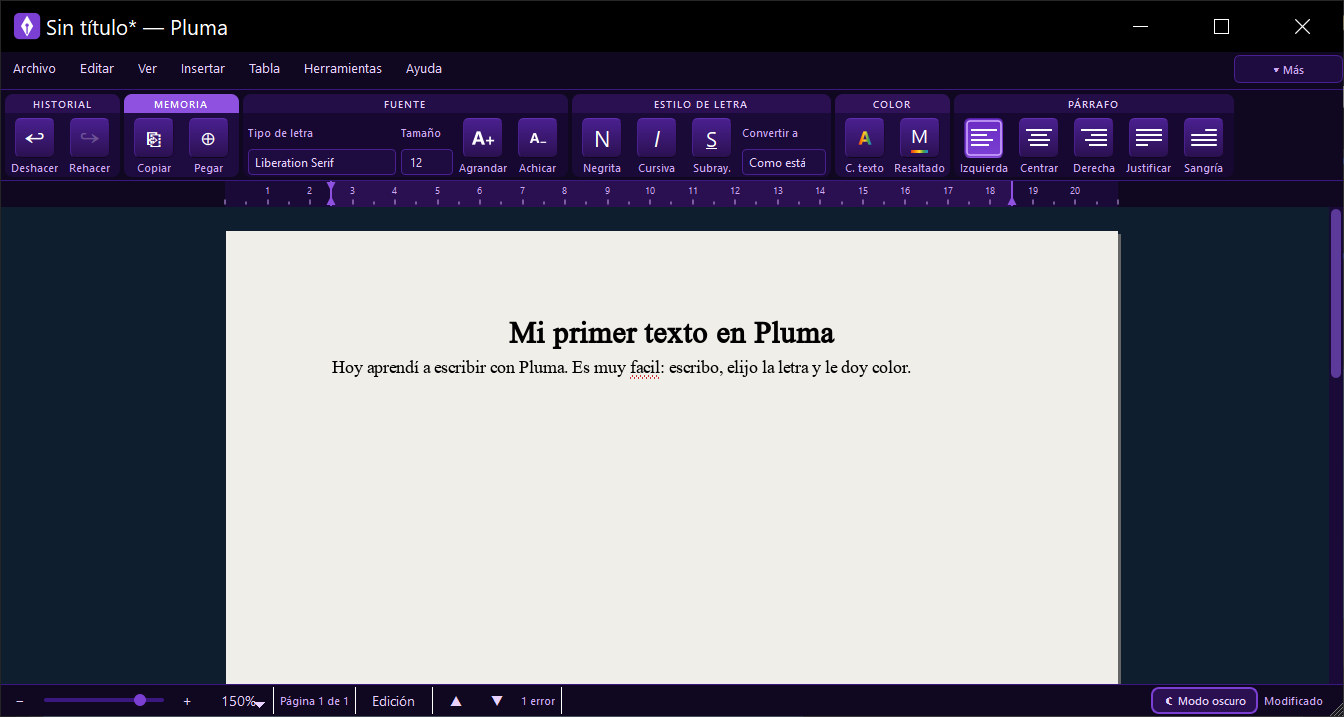Click the body sentence starting Hoy aprendí

621,367
